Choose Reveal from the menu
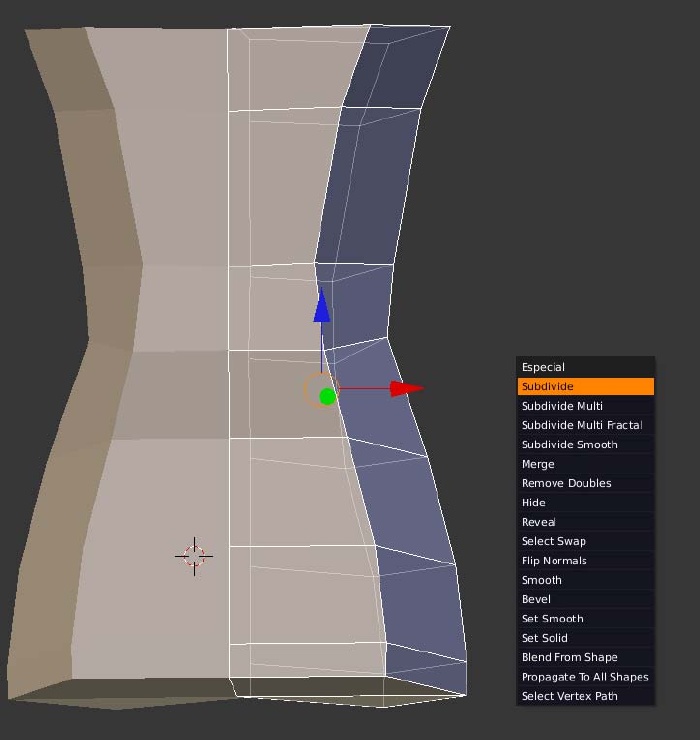Screen dimensions: 700x740 [585, 522]
